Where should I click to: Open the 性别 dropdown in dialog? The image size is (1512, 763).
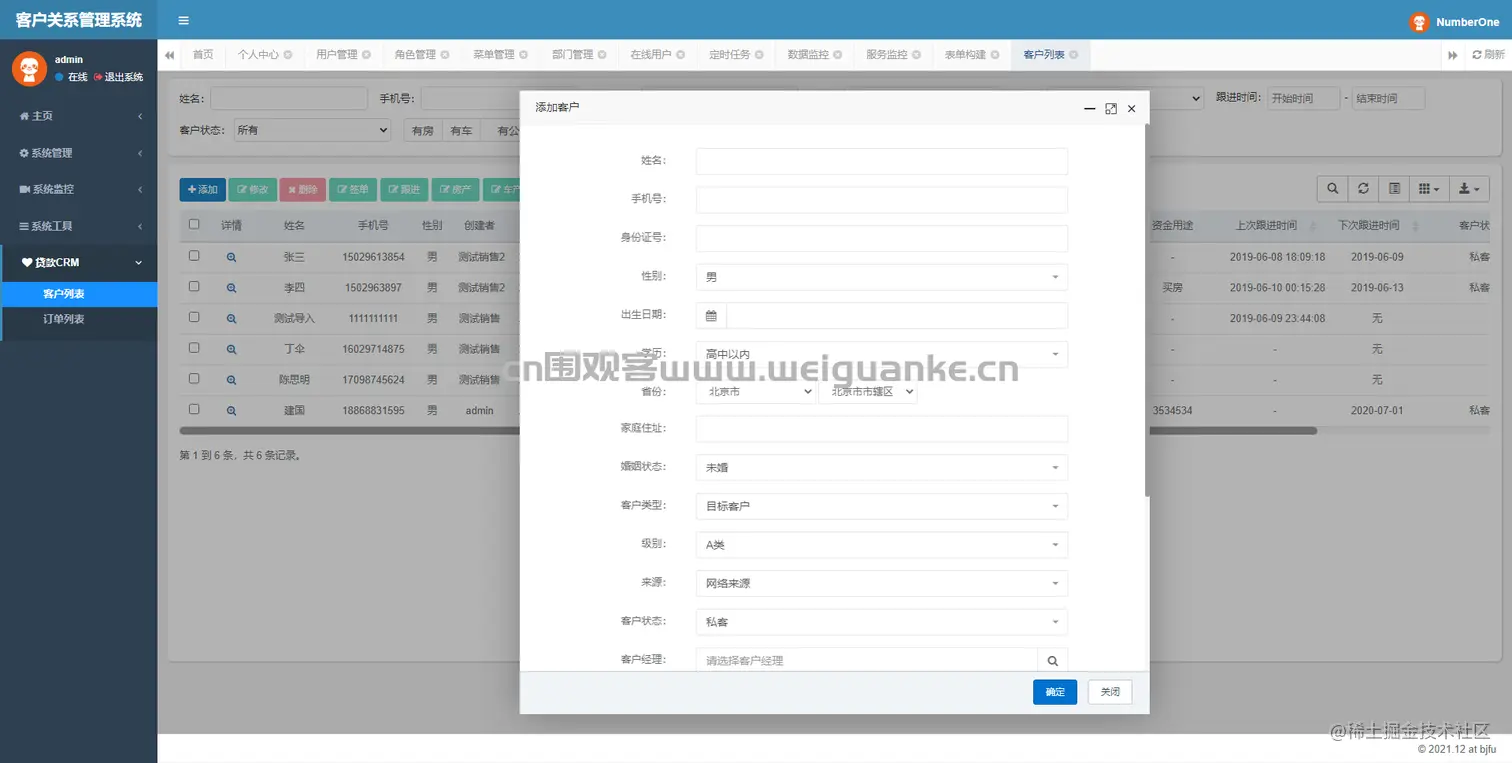coord(882,277)
